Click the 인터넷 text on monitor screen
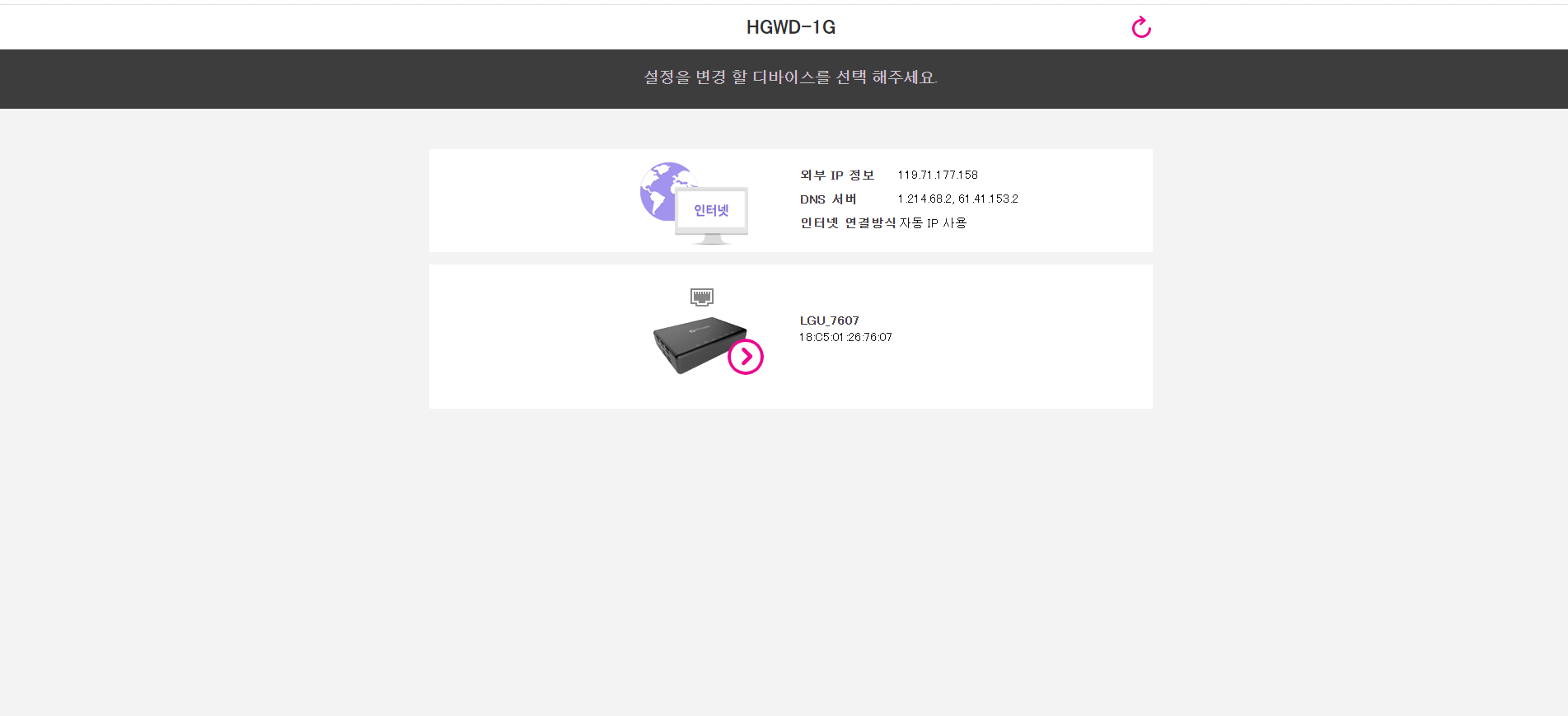The image size is (1568, 716). [x=711, y=210]
